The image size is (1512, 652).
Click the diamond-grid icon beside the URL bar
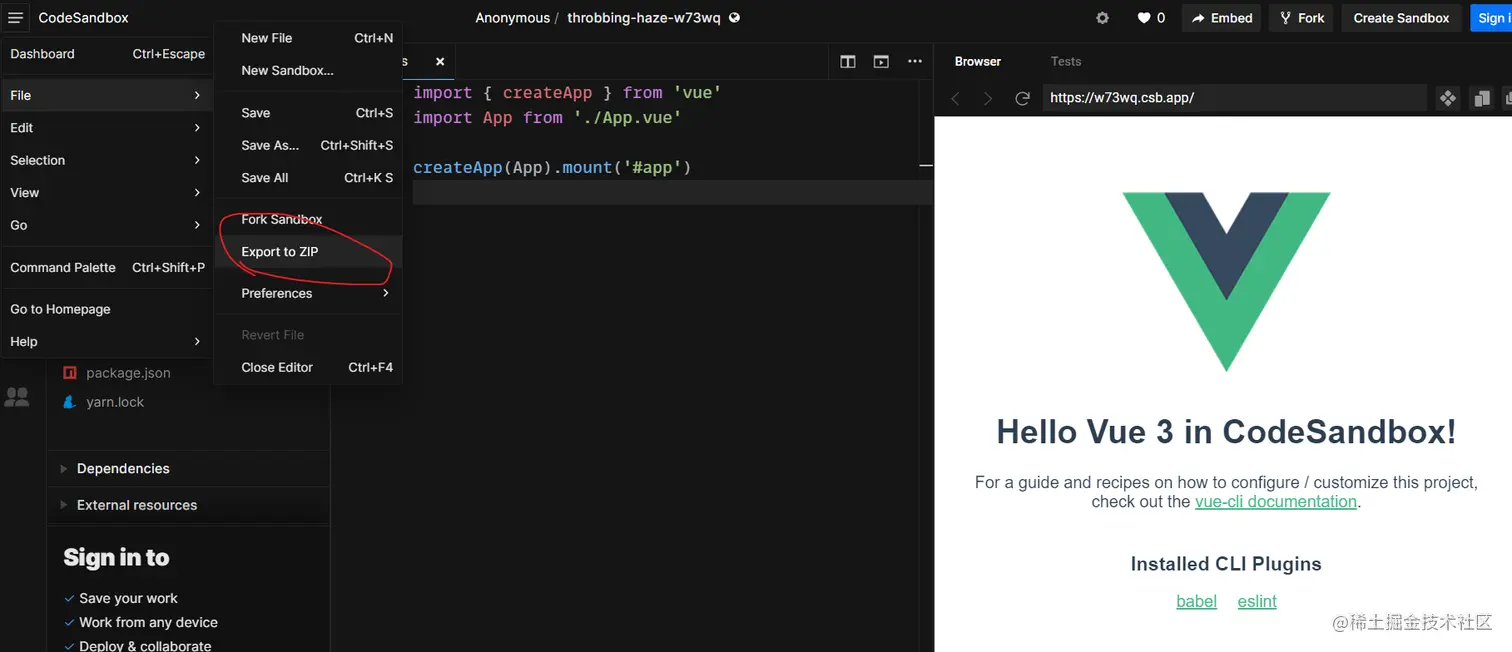(x=1447, y=98)
